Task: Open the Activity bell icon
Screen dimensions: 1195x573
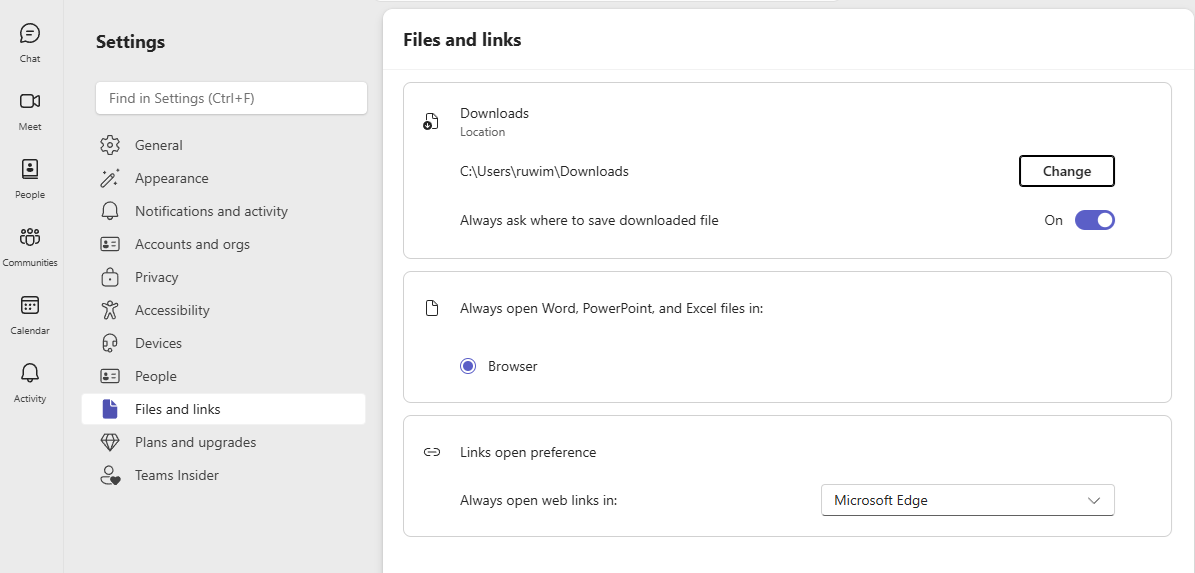Action: [30, 373]
